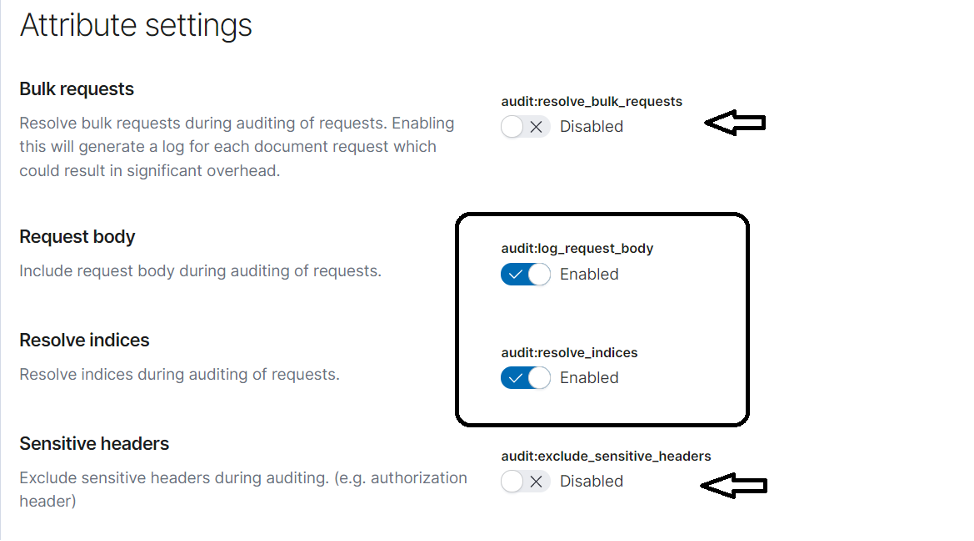Select the audit:resolve_indices setting name

click(569, 353)
